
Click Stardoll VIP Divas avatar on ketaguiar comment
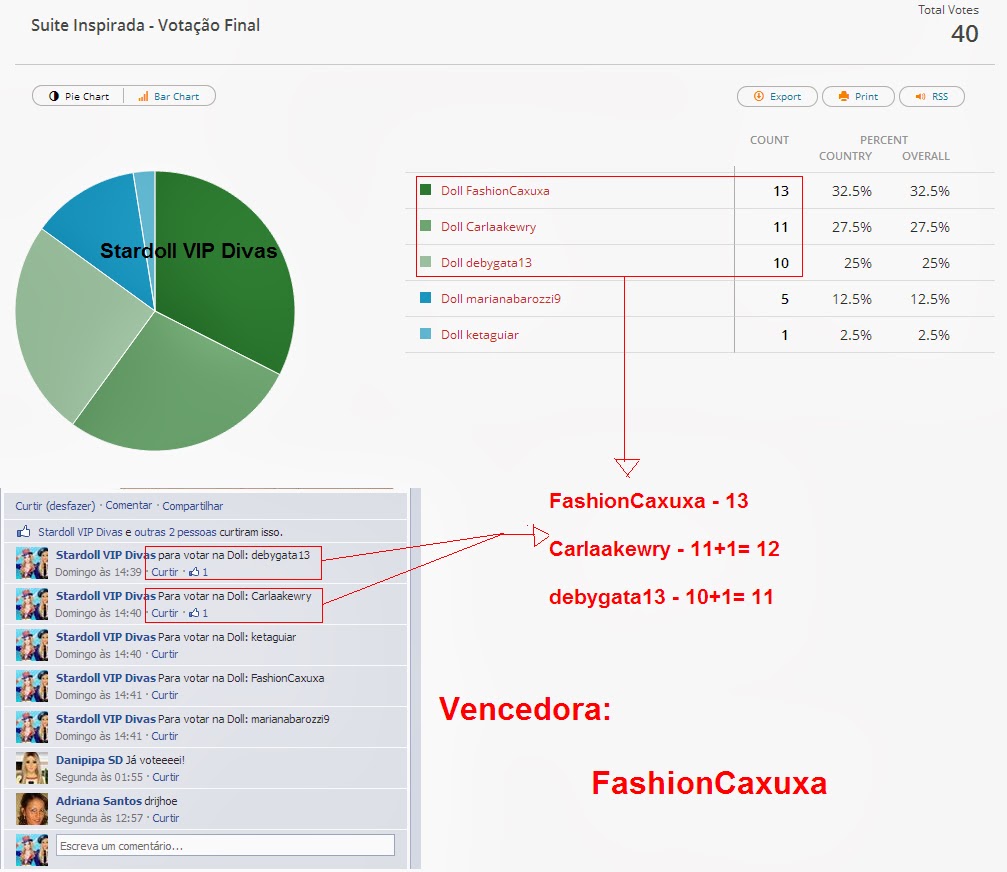coord(32,645)
